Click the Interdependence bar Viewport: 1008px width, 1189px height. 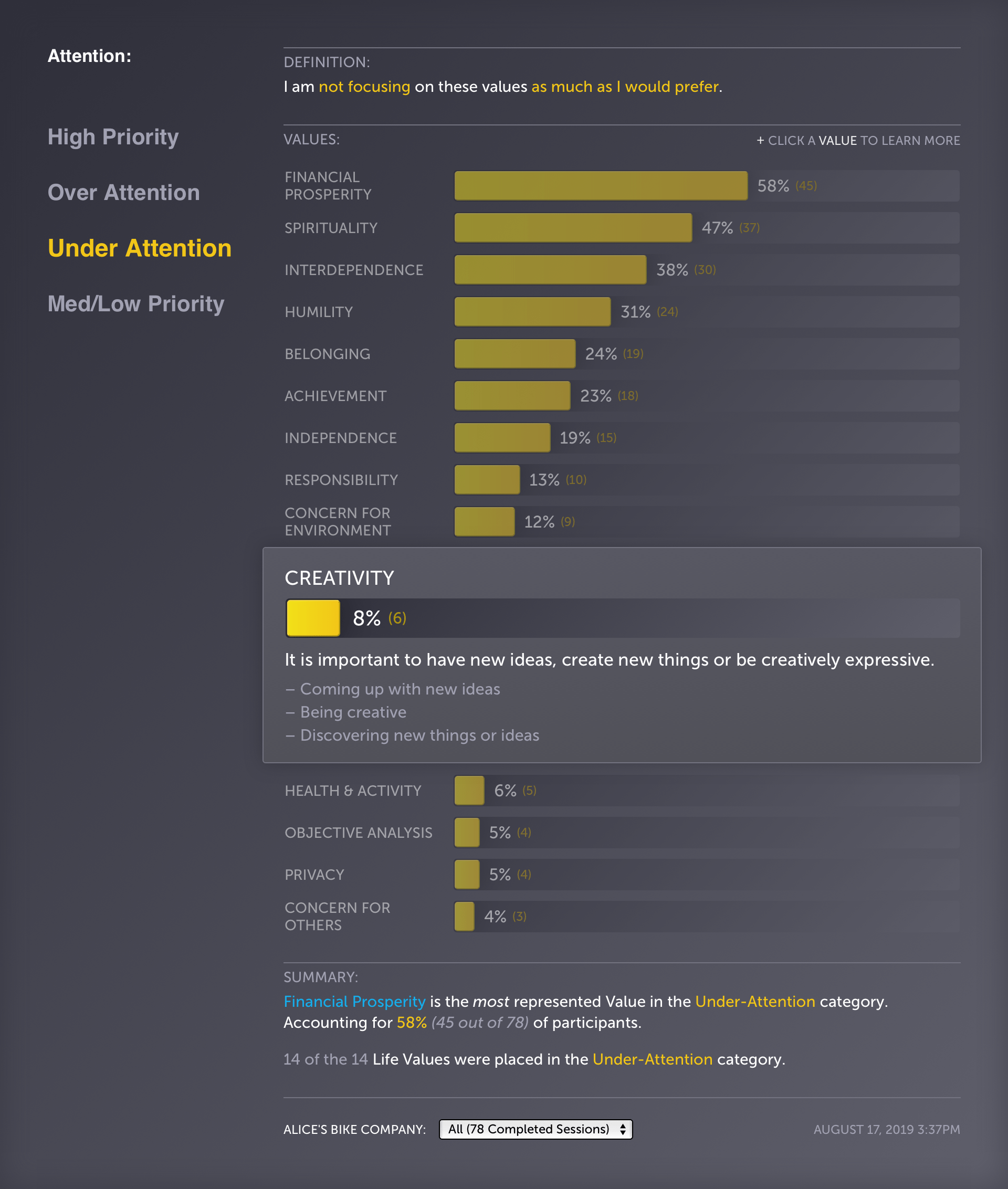(549, 269)
